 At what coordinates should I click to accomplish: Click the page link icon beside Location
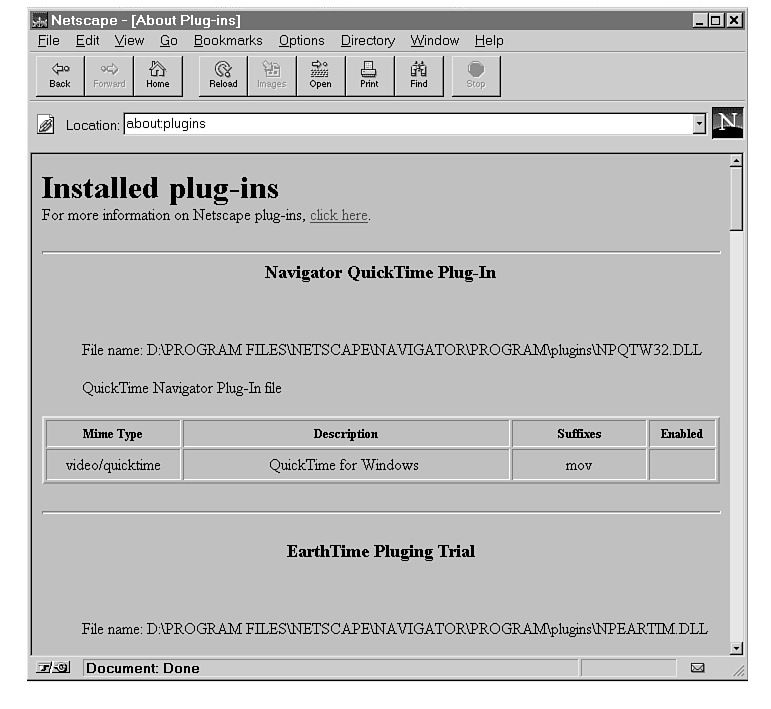46,125
